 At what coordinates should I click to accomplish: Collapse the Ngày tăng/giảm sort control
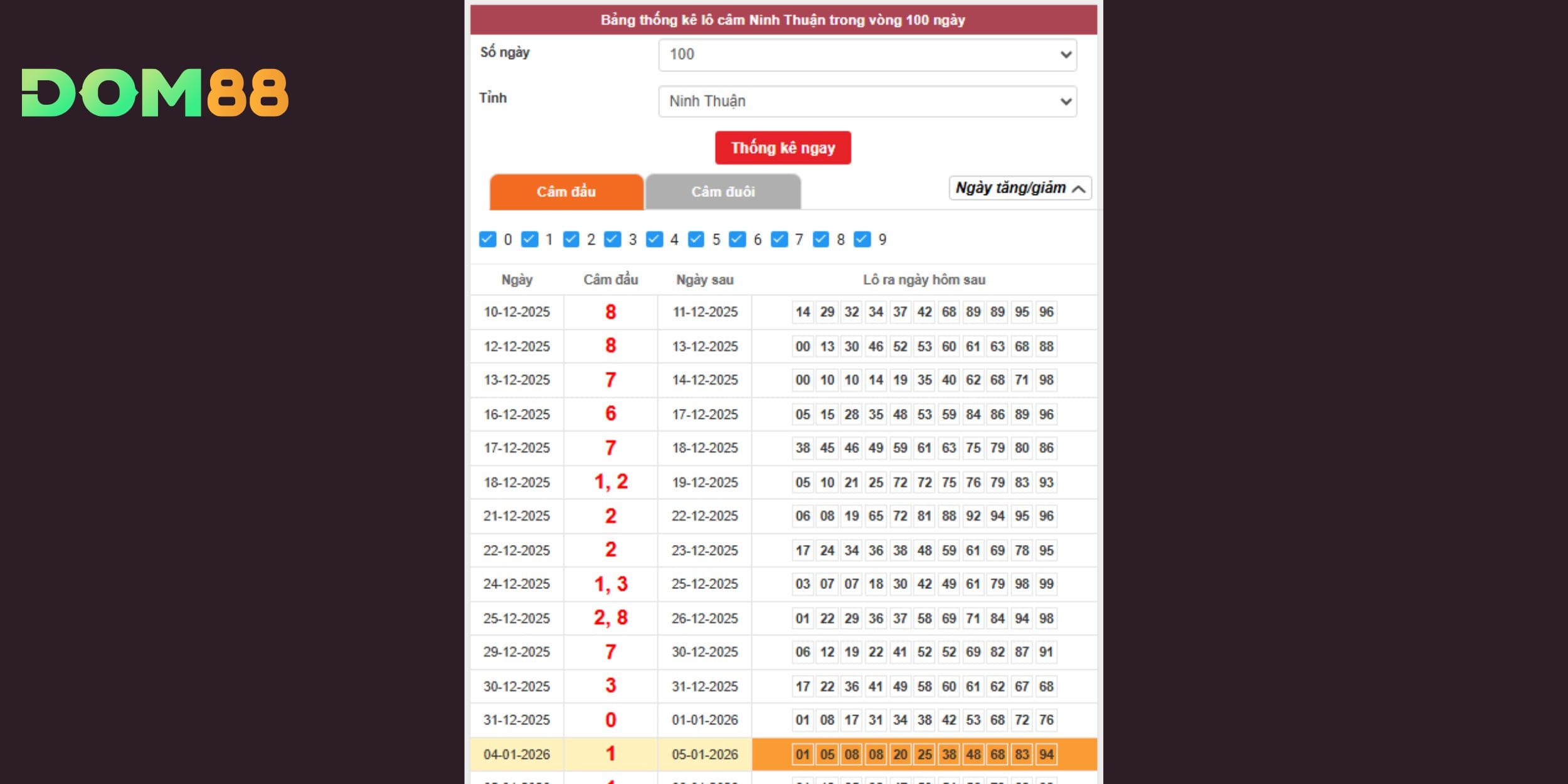(1019, 188)
